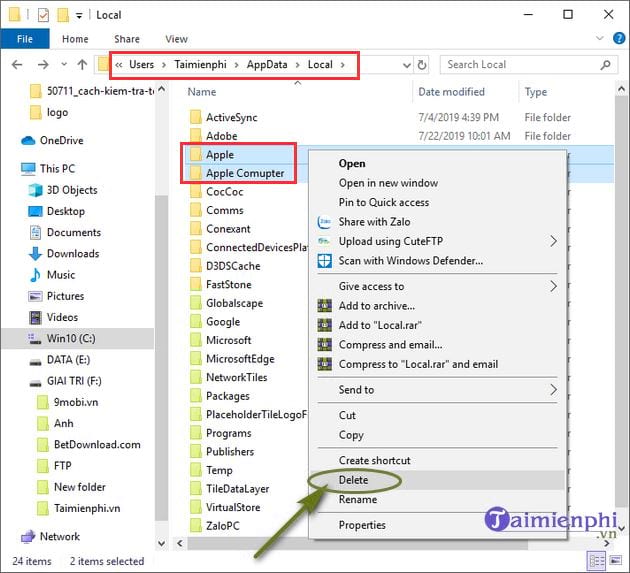Select the ZaloPC folder

click(223, 526)
